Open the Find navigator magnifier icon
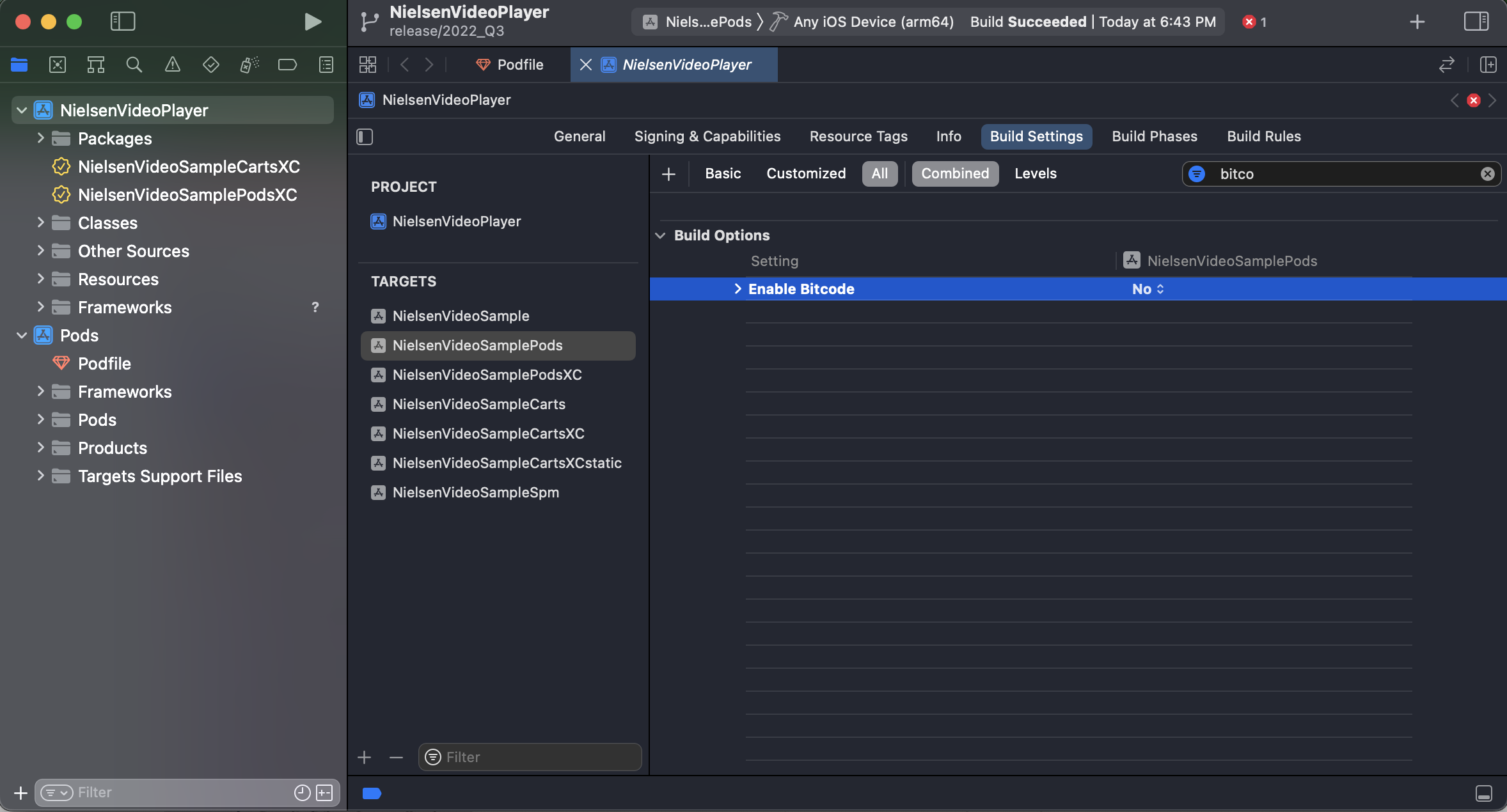Screen dimensions: 1507x812 pos(134,65)
